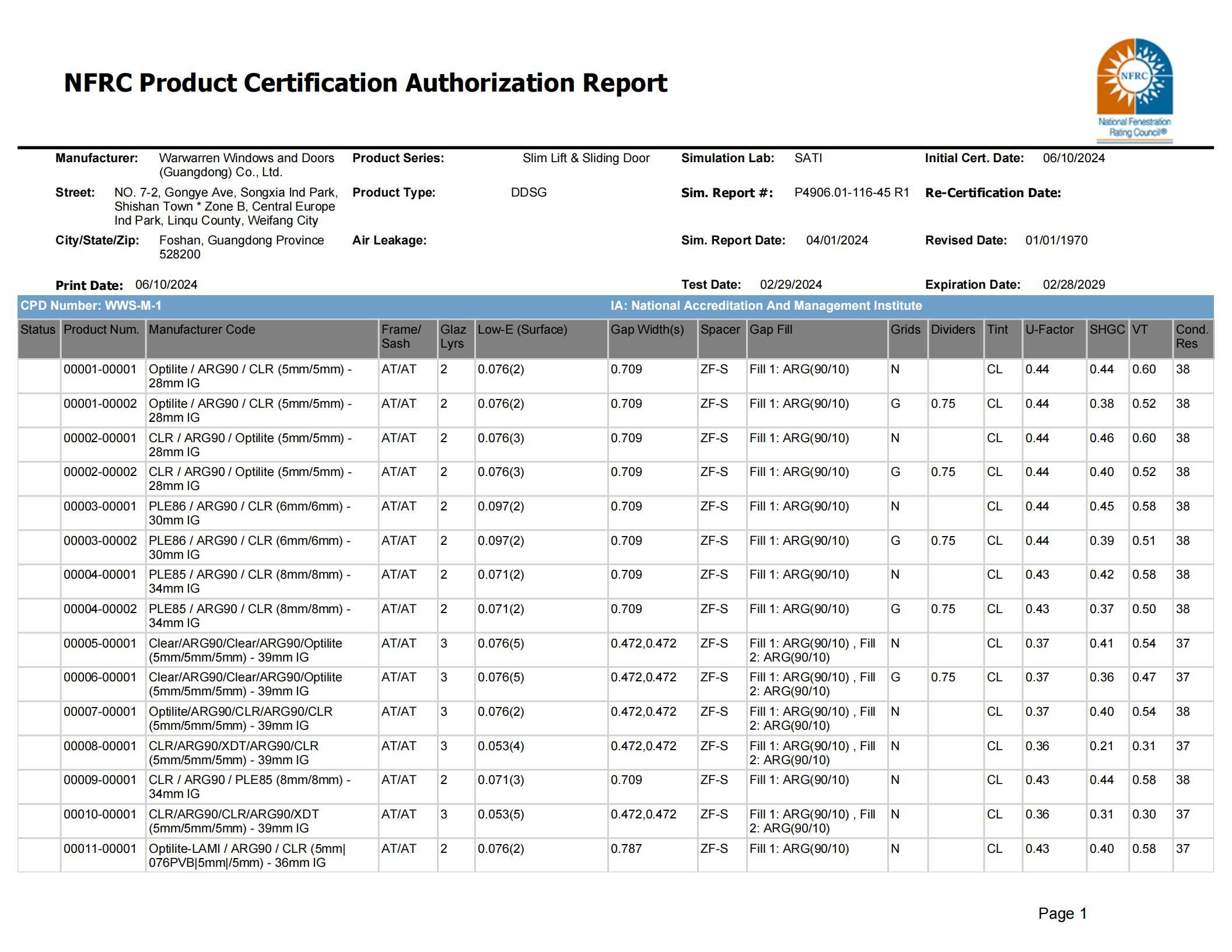Select product number 00003-00001
This screenshot has height=952, width=1232.
point(100,506)
